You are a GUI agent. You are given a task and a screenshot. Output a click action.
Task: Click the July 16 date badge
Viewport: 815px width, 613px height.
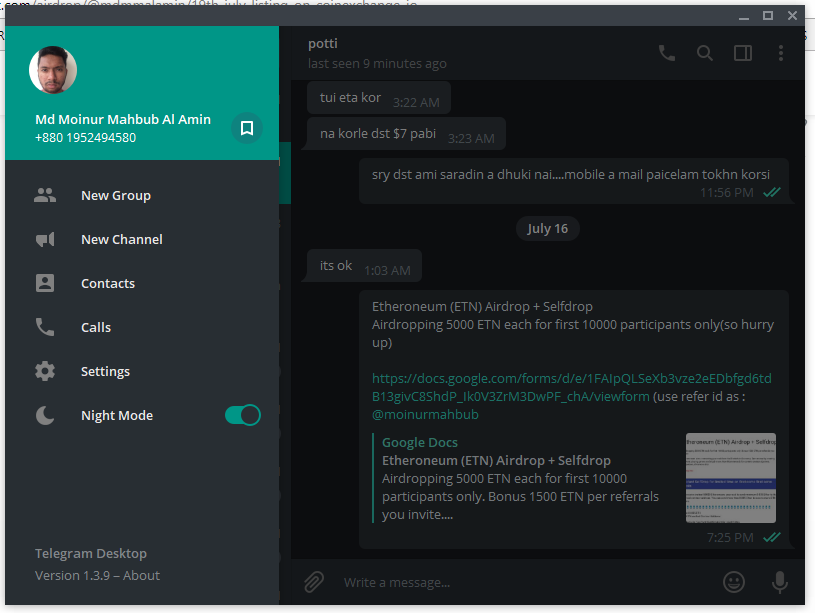tap(547, 229)
